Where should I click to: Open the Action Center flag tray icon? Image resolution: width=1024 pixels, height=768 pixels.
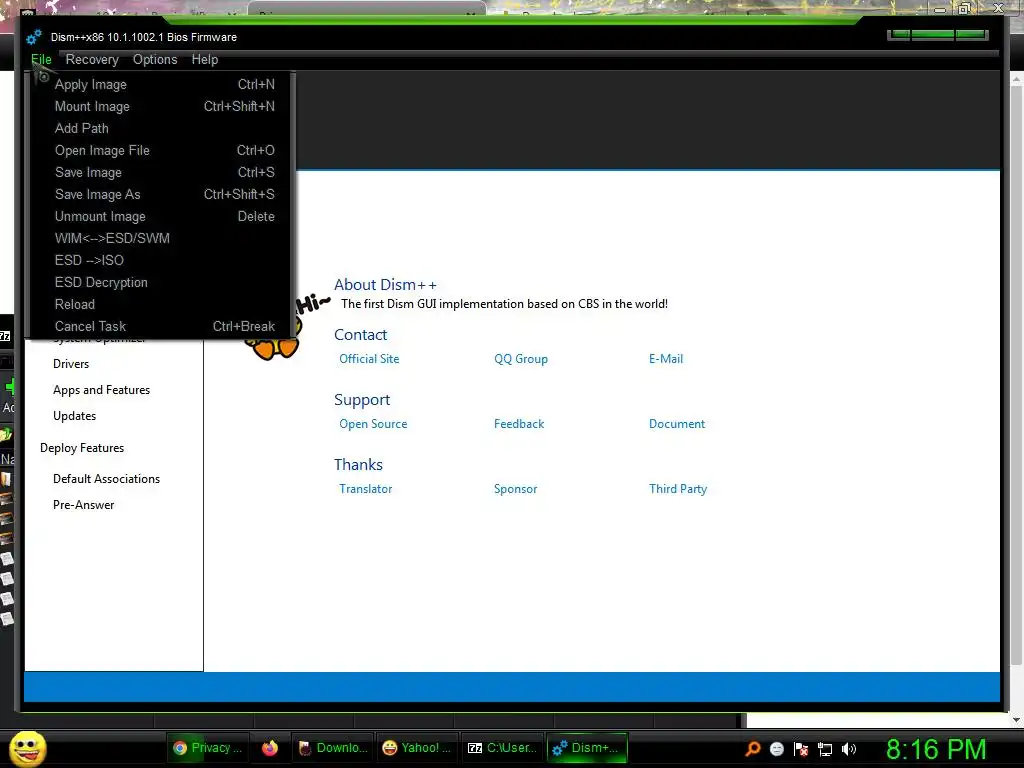pyautogui.click(x=801, y=749)
